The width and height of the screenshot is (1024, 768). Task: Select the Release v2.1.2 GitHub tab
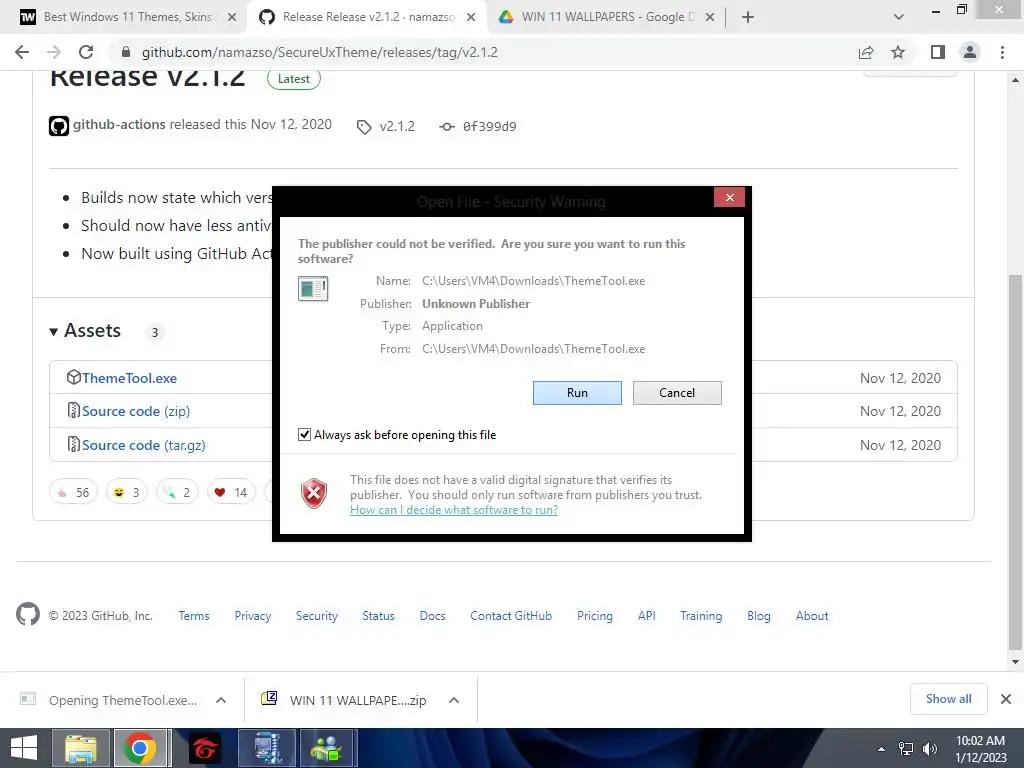click(x=366, y=17)
